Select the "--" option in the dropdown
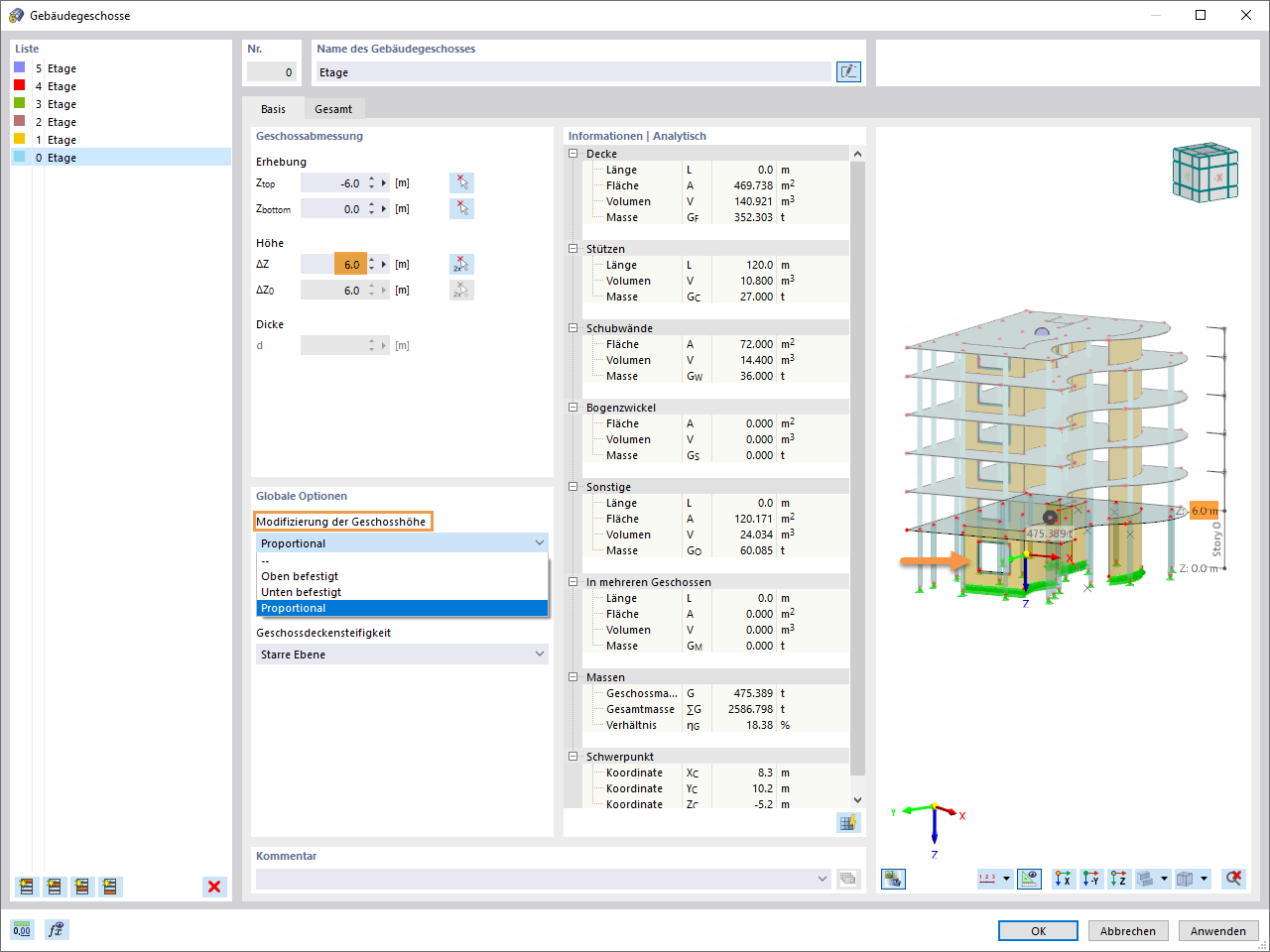1270x952 pixels. point(402,560)
